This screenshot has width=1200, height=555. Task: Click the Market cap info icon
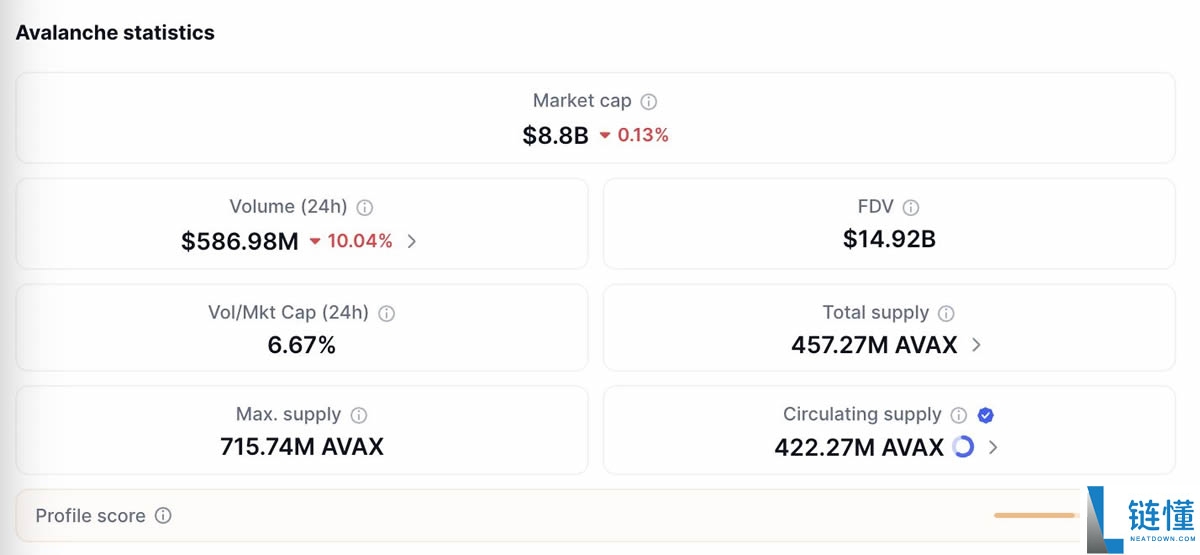(649, 101)
